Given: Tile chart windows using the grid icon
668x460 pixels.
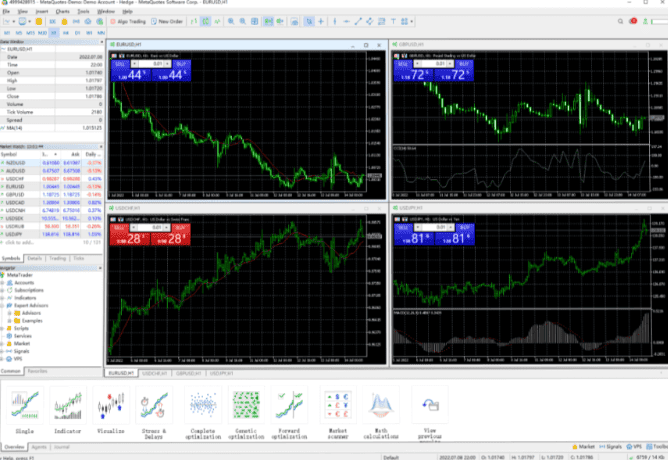Looking at the screenshot, I should point(254,21).
